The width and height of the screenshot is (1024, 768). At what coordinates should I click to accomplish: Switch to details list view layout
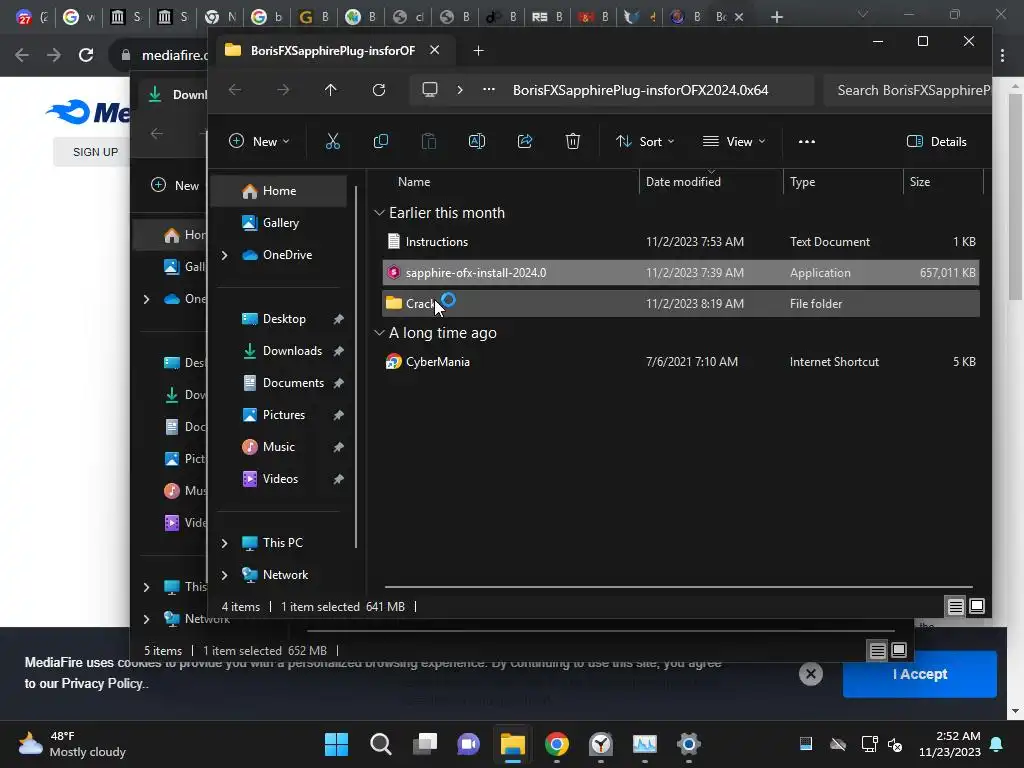tap(955, 607)
